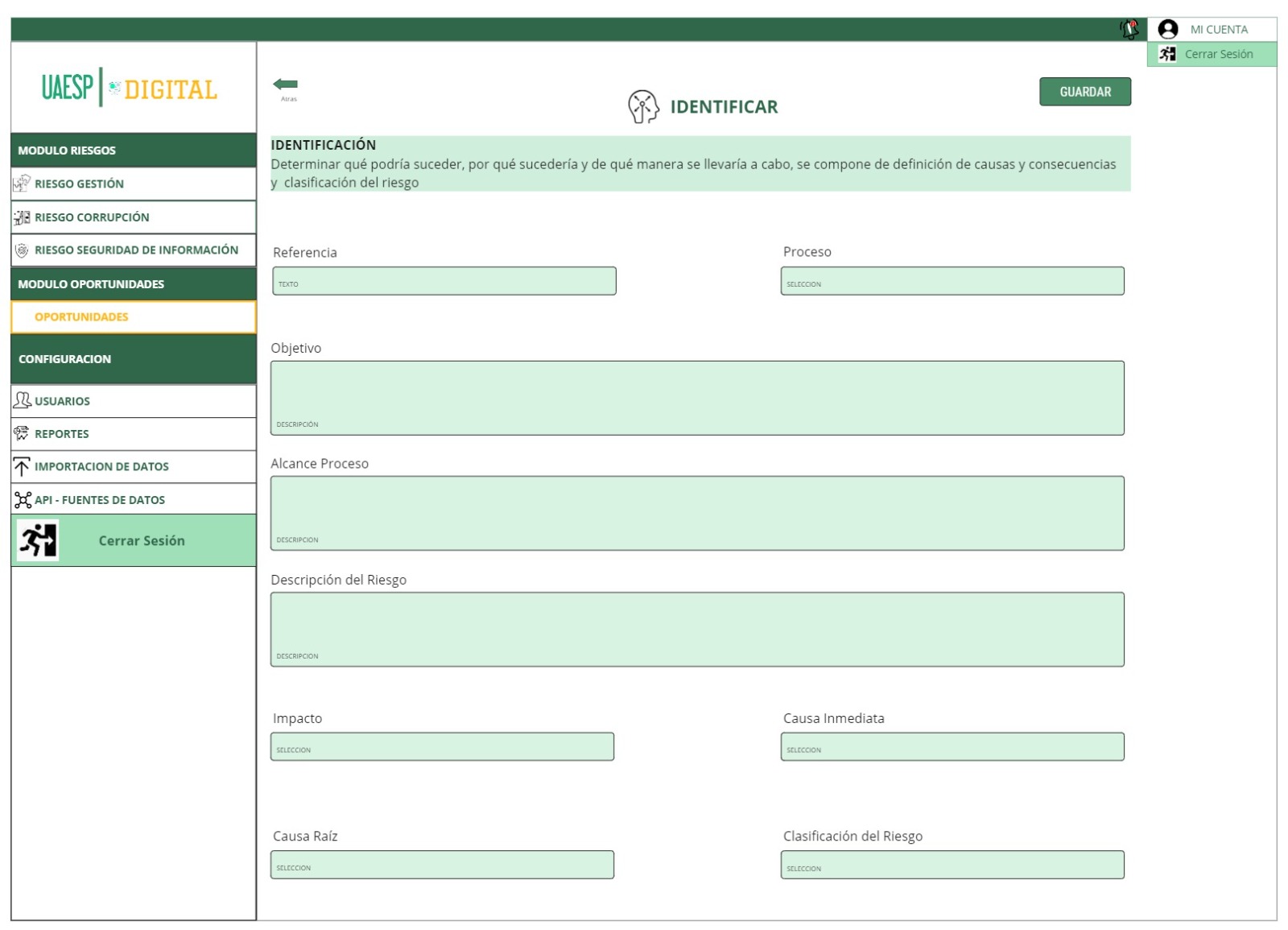Click the Configuracion section header
The height and width of the screenshot is (930, 1288).
point(134,359)
